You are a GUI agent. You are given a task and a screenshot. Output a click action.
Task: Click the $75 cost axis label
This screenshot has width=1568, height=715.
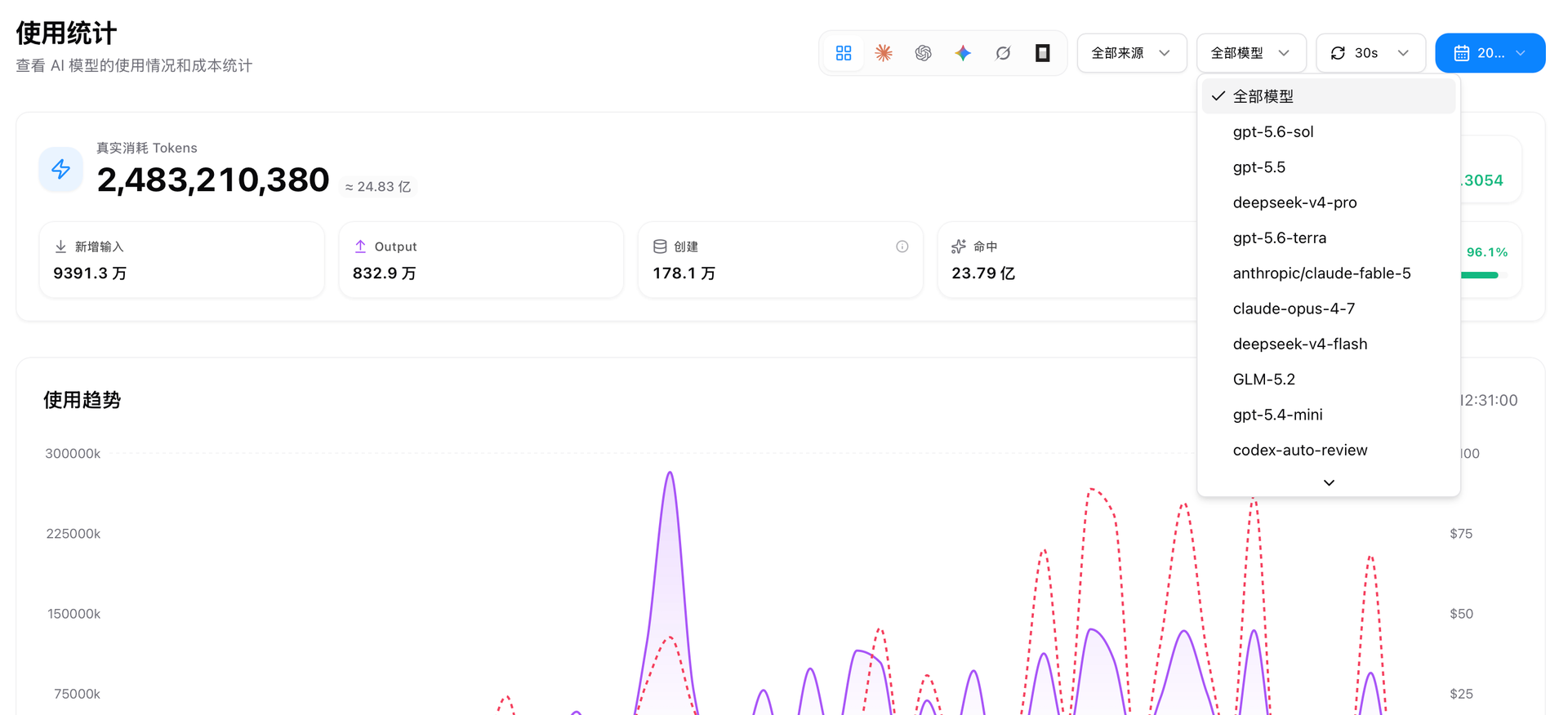point(1462,534)
